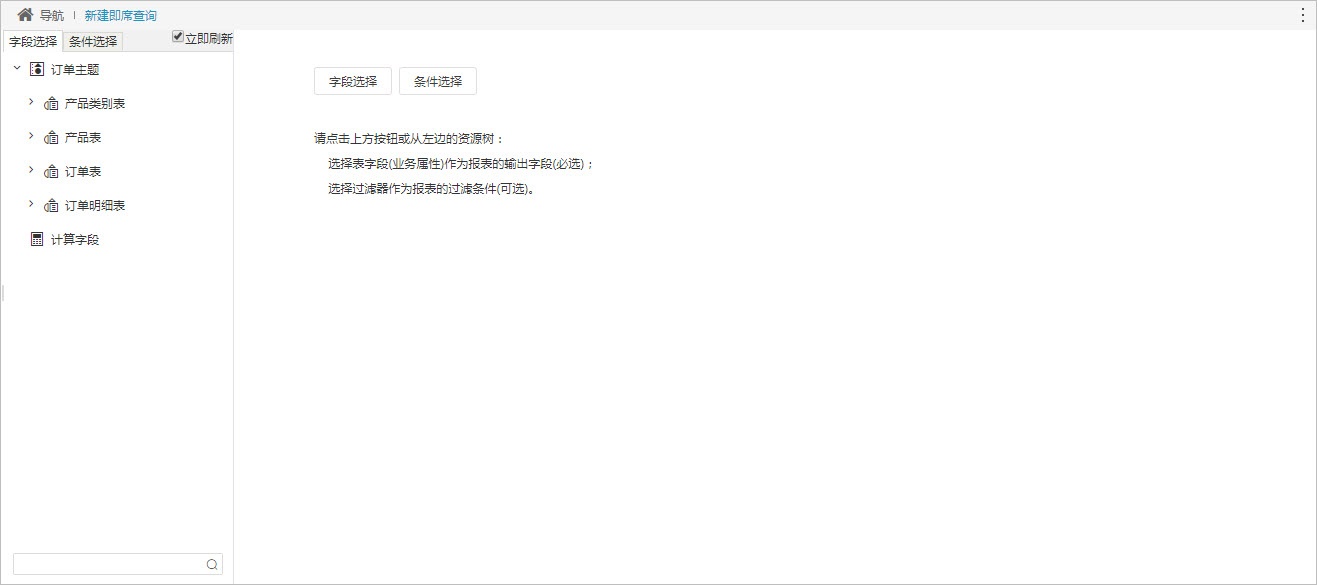Open the three-dot more options menu
Viewport: 1317px width, 585px height.
tap(1303, 15)
